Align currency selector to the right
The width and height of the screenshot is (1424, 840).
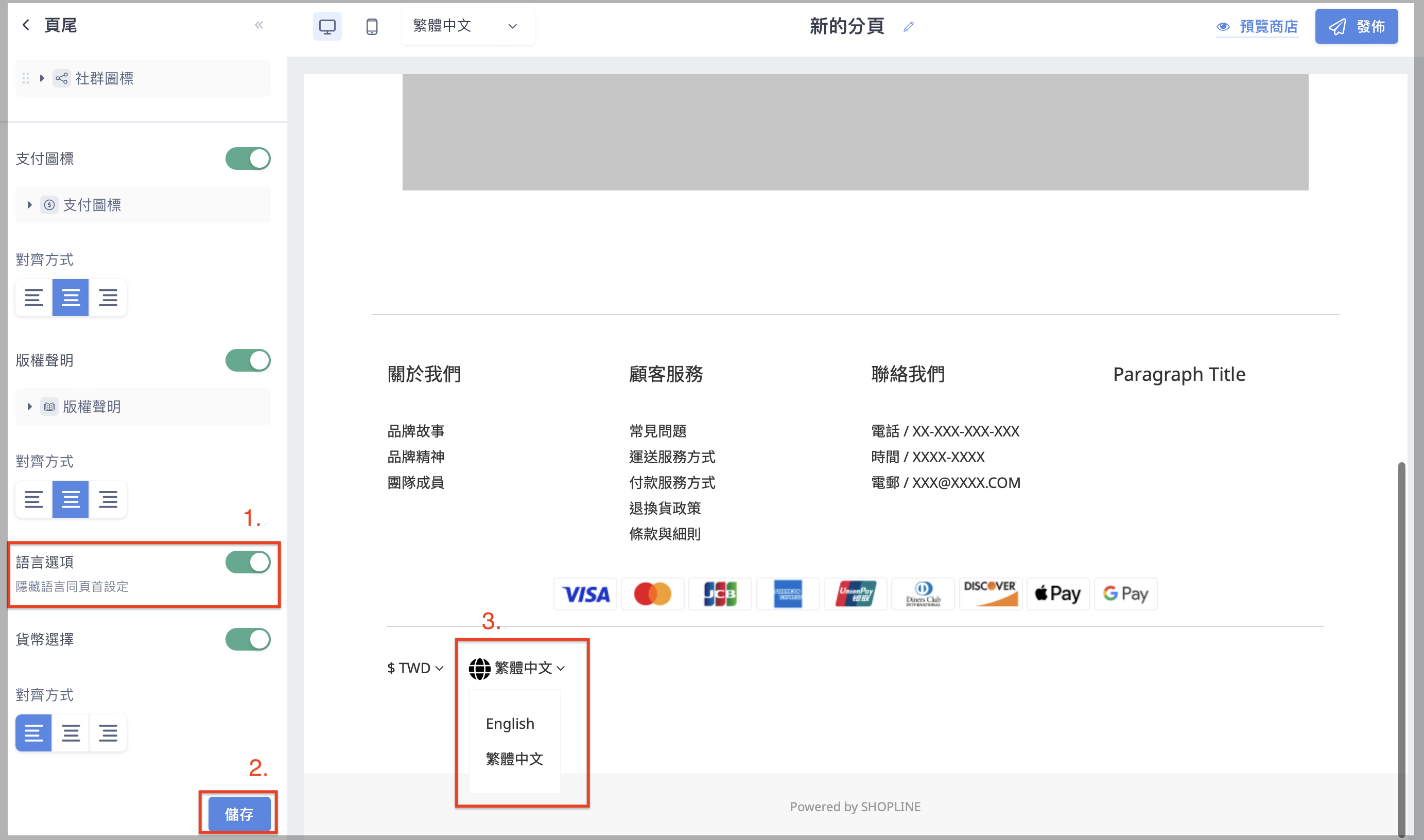(x=108, y=732)
